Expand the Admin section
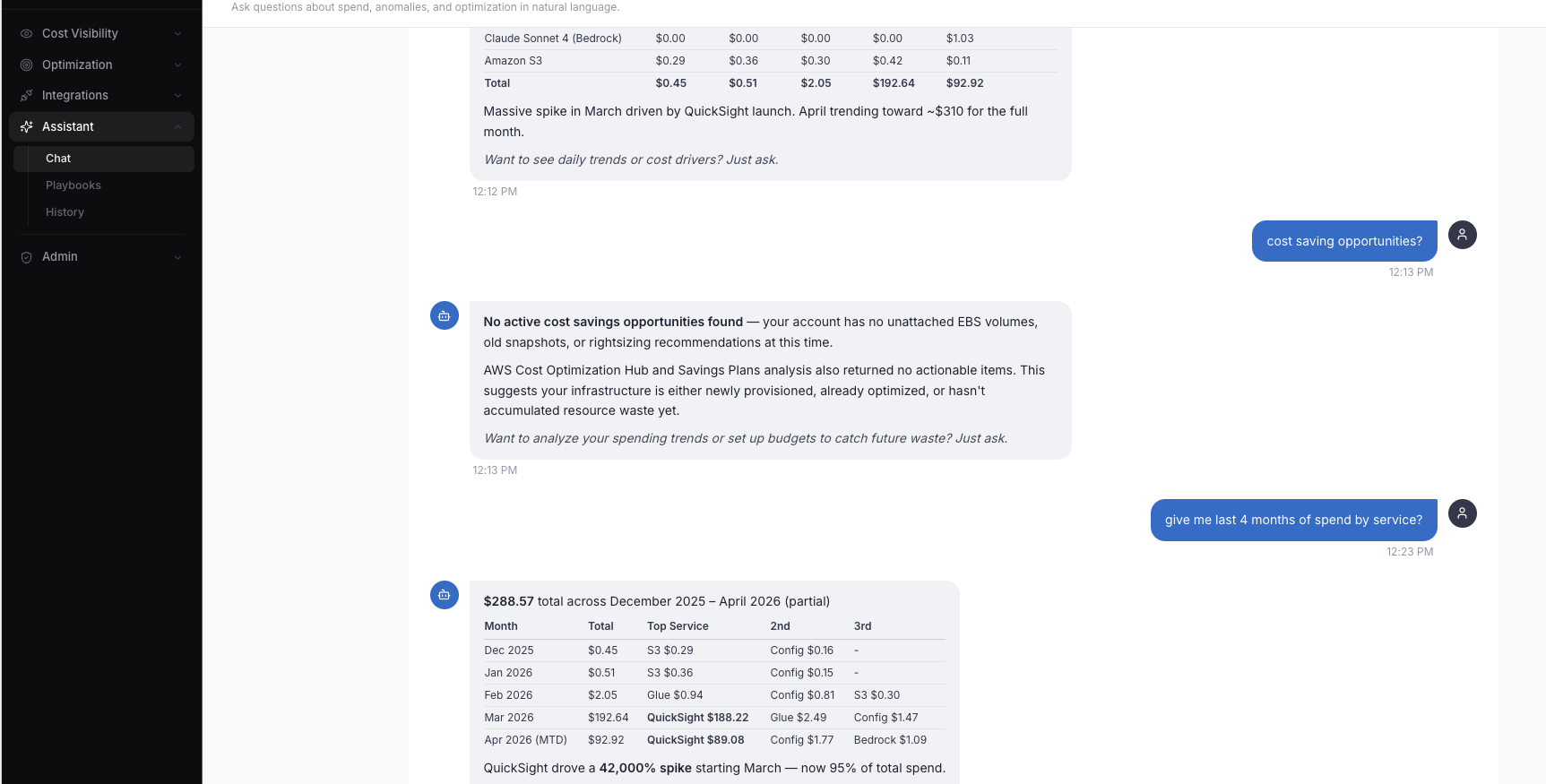 tap(177, 256)
